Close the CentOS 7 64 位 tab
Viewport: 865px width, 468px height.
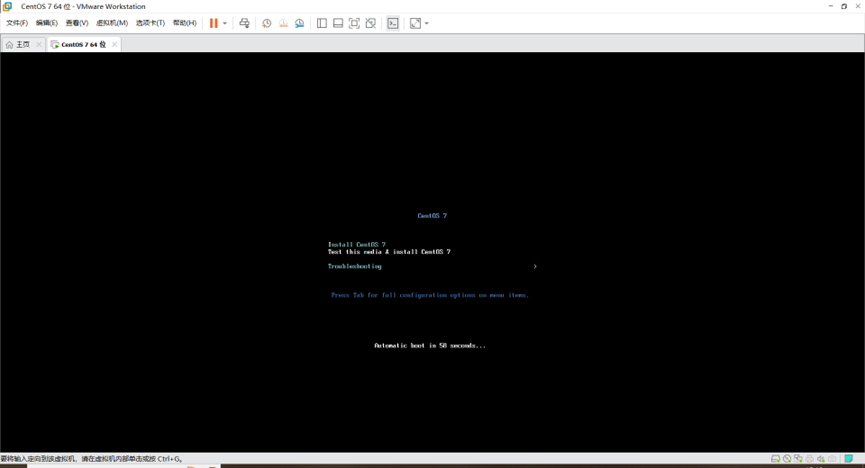114,45
